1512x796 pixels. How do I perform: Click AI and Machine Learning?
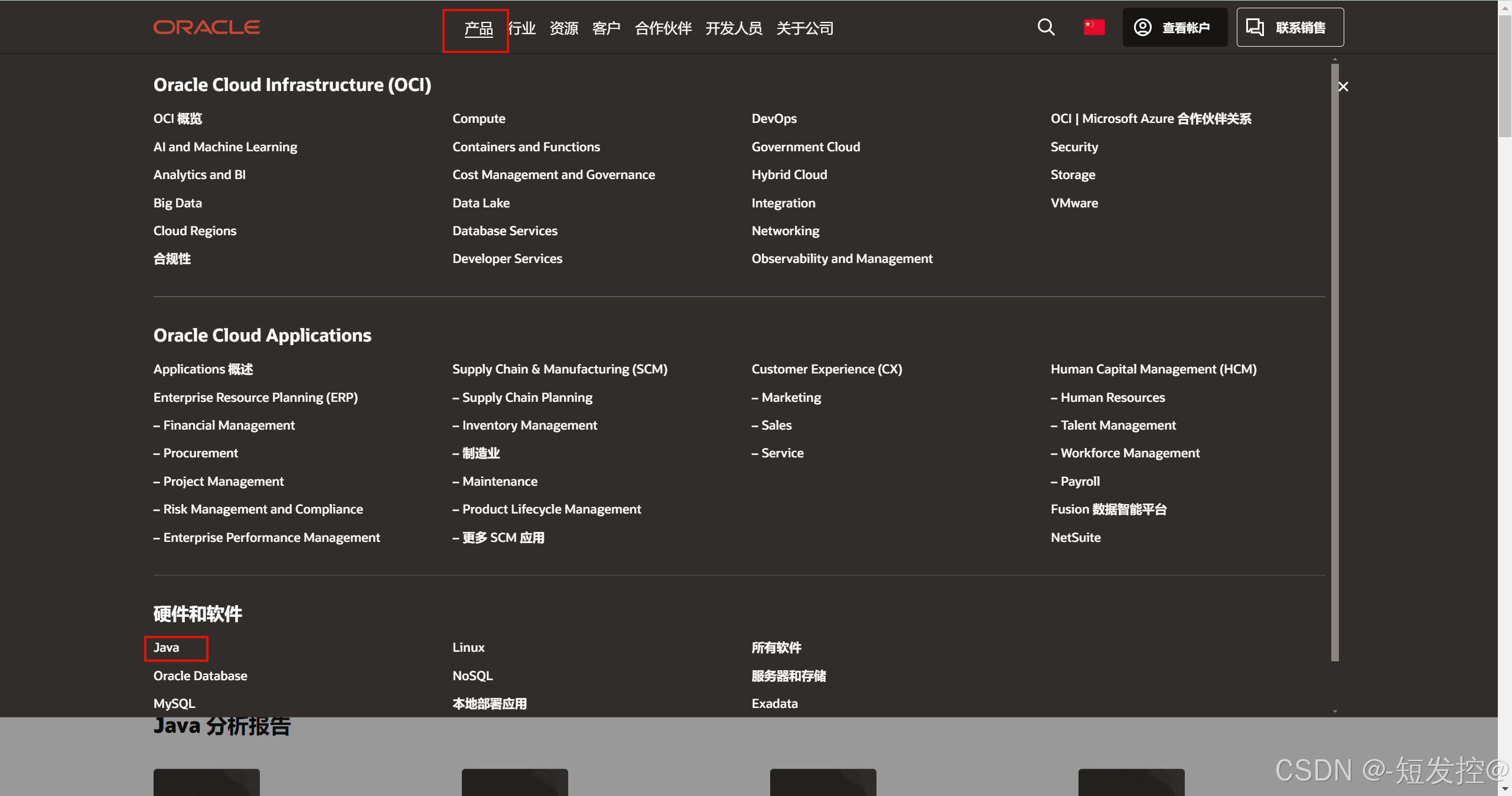point(225,147)
